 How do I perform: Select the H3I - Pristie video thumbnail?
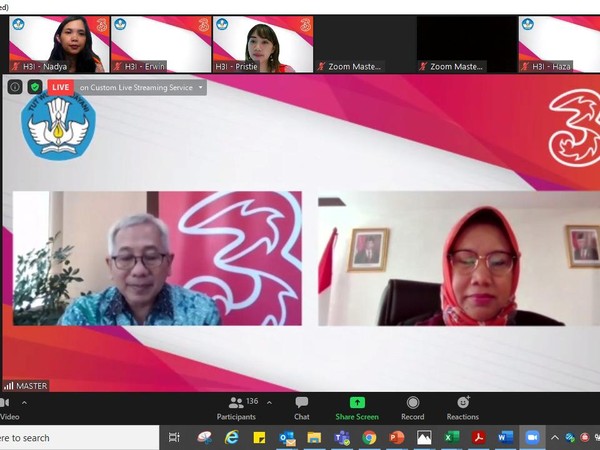tap(263, 44)
